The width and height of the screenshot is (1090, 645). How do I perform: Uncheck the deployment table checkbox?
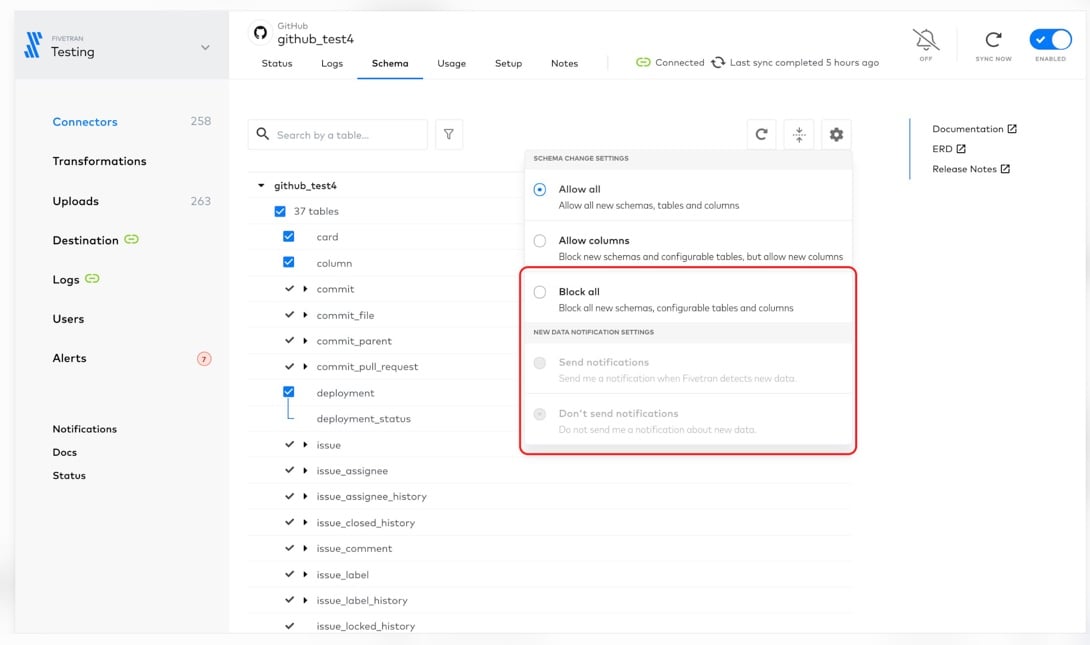[288, 392]
